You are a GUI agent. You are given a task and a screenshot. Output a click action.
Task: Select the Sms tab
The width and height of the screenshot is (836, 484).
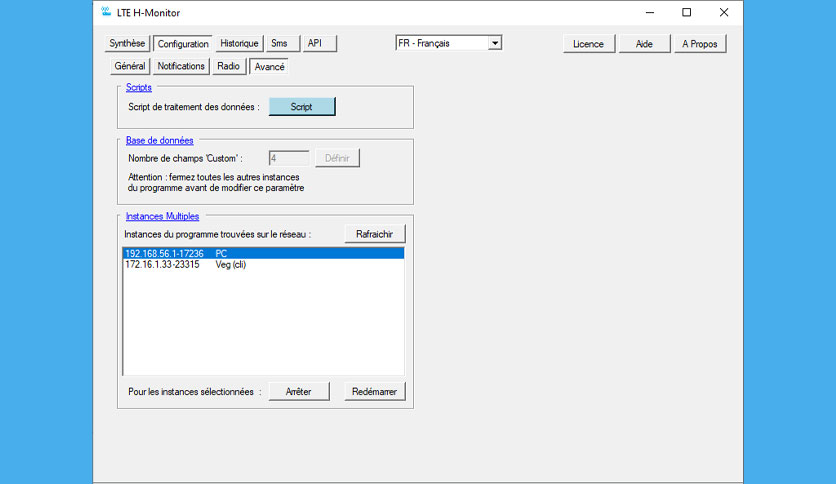coord(283,43)
